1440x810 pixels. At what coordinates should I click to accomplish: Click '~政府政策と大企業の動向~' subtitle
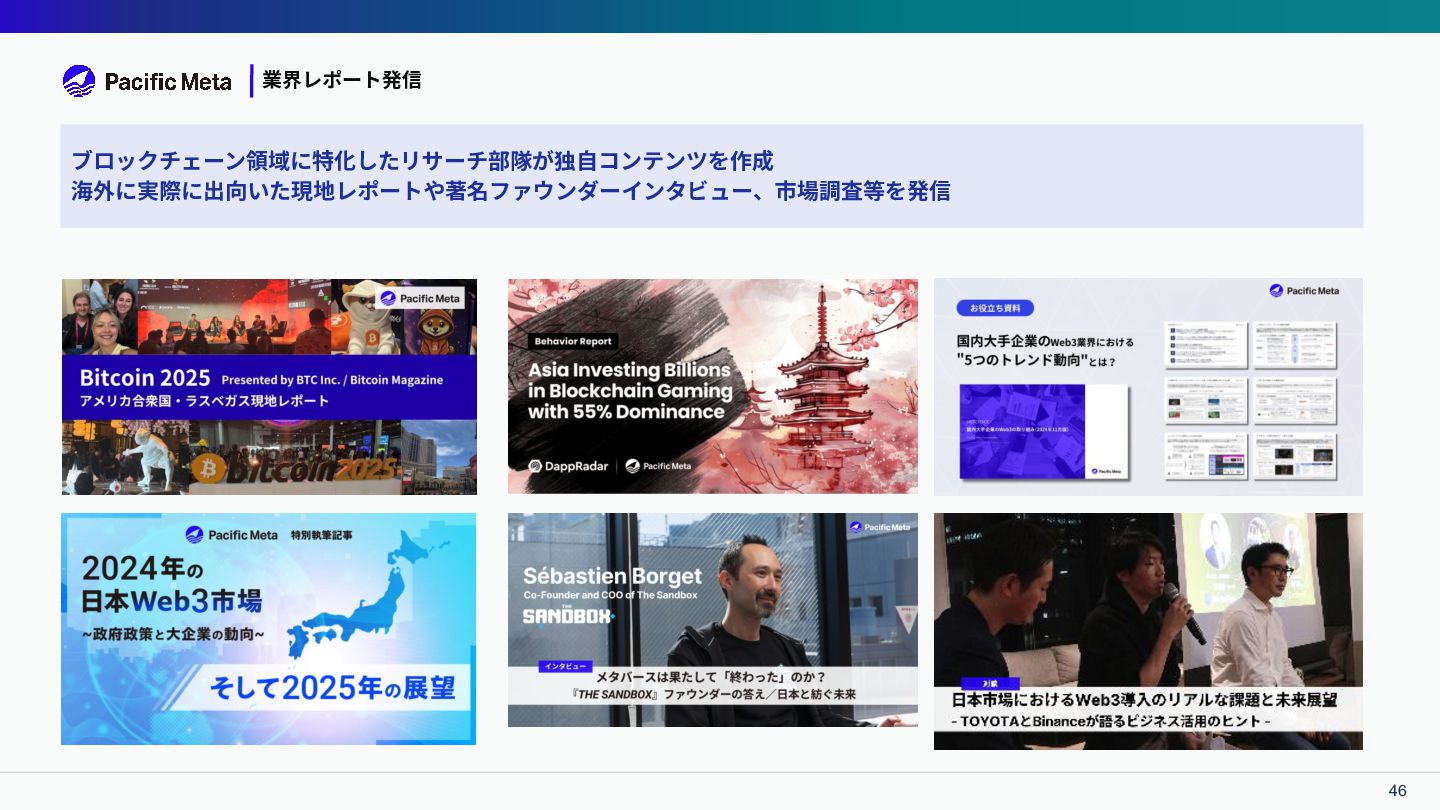click(173, 635)
